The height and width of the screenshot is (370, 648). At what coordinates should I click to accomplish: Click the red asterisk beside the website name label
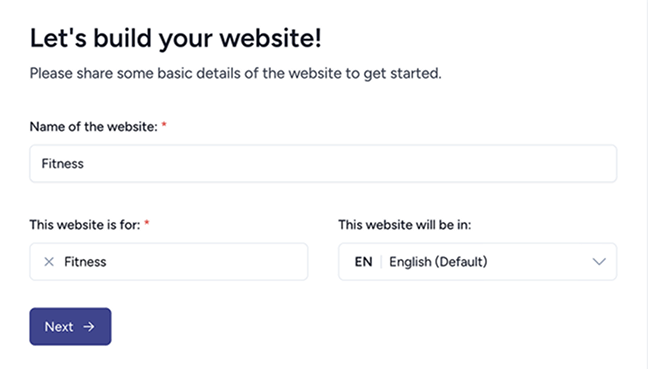(164, 124)
